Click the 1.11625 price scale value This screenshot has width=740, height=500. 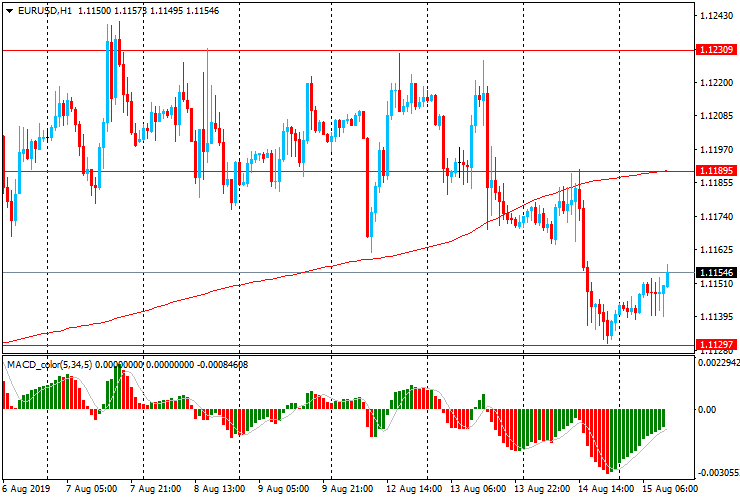(x=716, y=250)
